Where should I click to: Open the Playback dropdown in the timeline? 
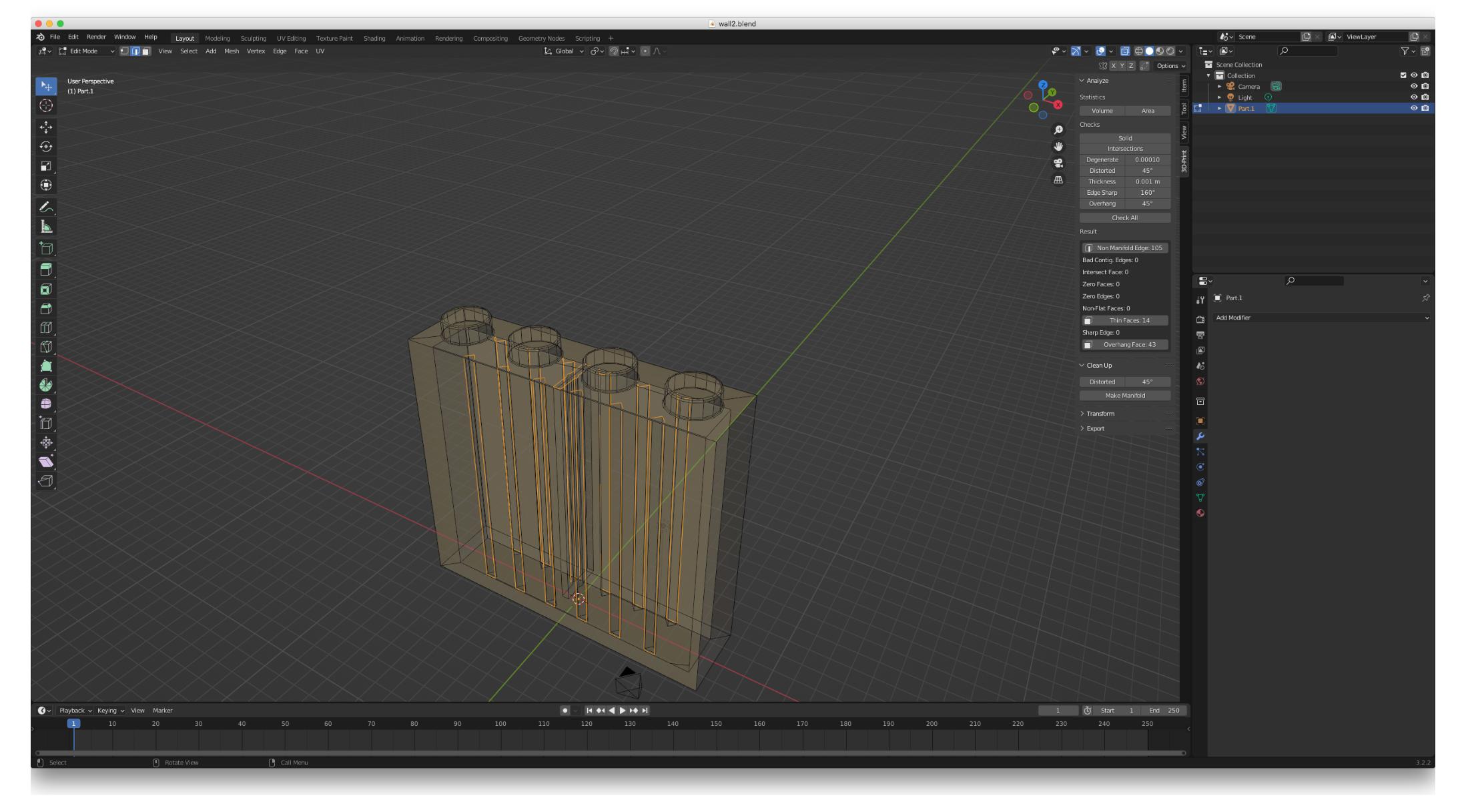click(x=75, y=711)
